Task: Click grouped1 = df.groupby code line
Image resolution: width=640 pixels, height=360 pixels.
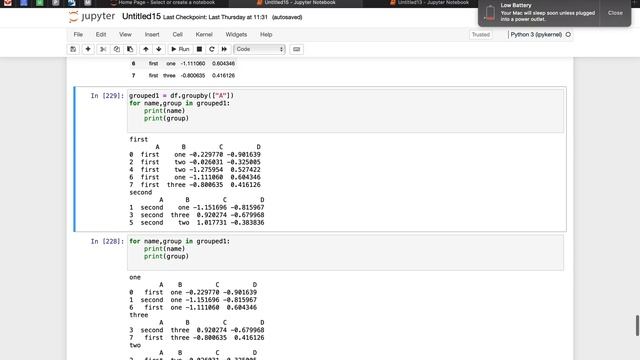Action: pyautogui.click(x=182, y=96)
